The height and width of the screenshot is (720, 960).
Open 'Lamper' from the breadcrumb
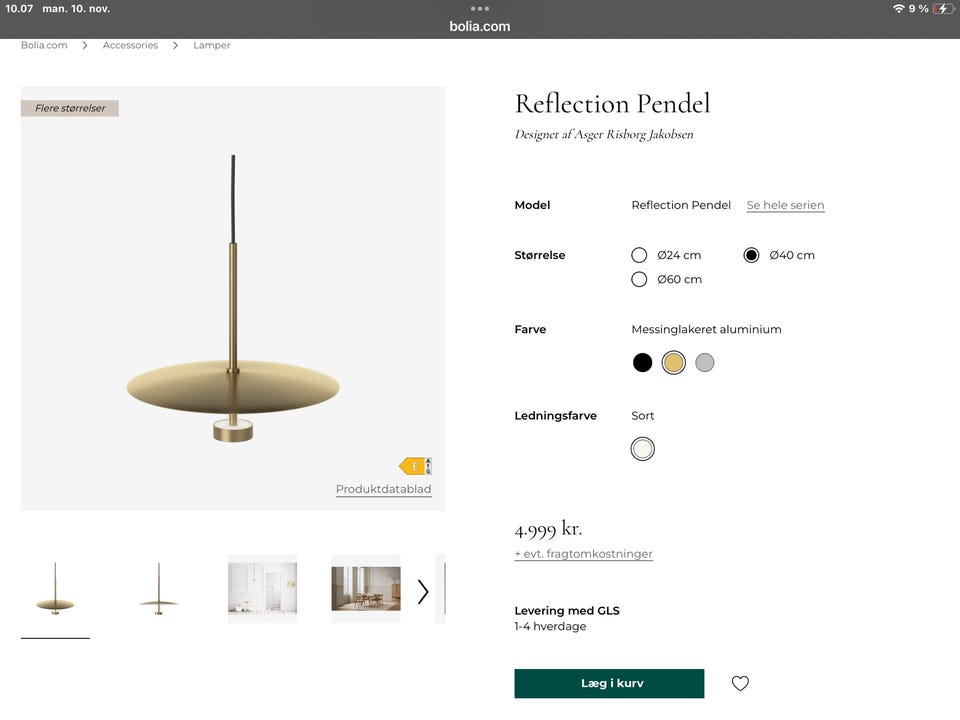(211, 45)
